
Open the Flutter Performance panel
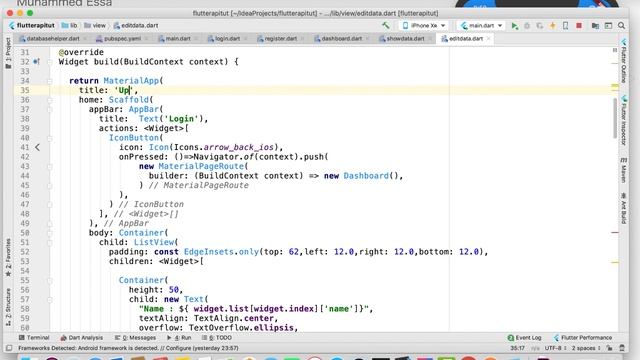(582, 338)
